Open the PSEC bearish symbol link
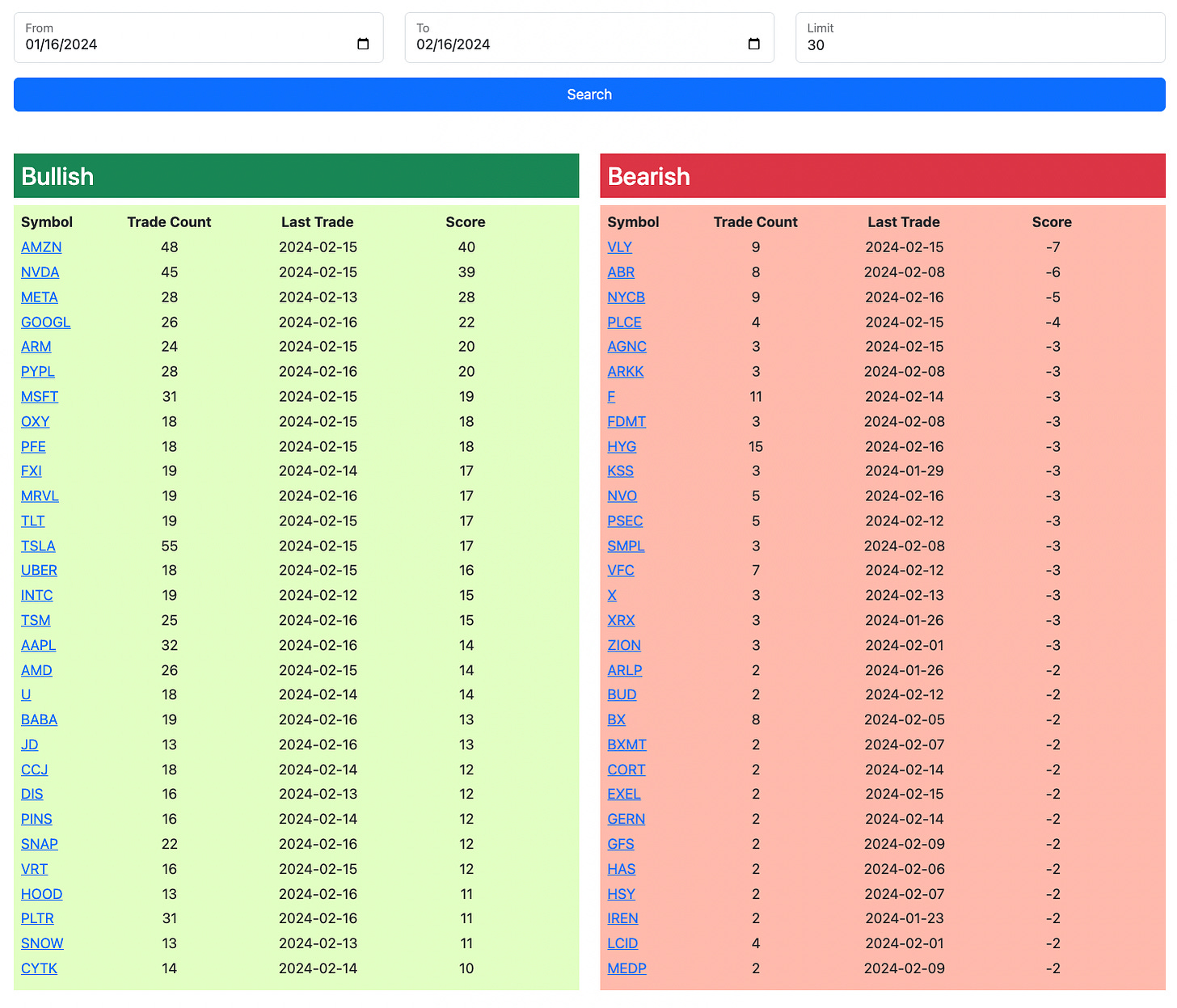The width and height of the screenshot is (1177, 1008). [x=625, y=521]
